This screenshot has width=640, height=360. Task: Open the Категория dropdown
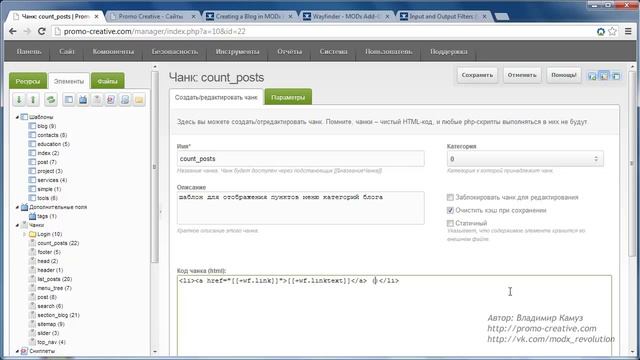[525, 159]
